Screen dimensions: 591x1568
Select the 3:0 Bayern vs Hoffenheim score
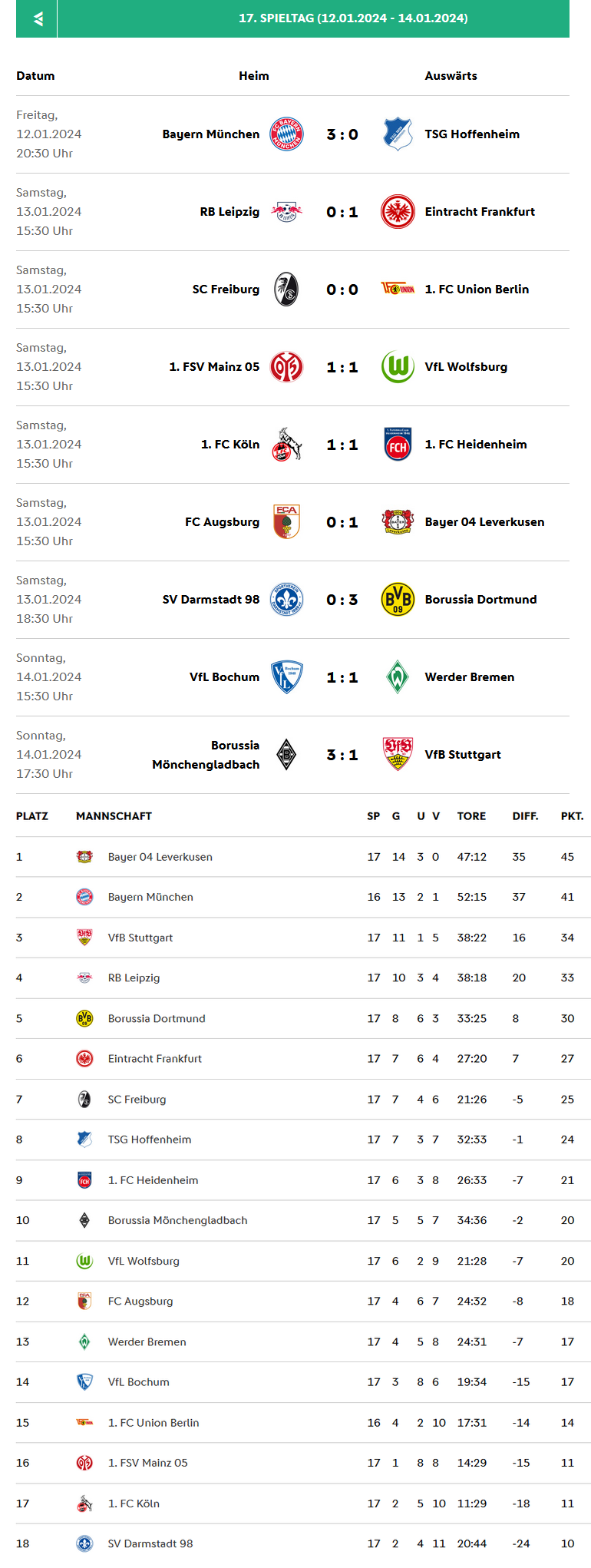(x=342, y=134)
